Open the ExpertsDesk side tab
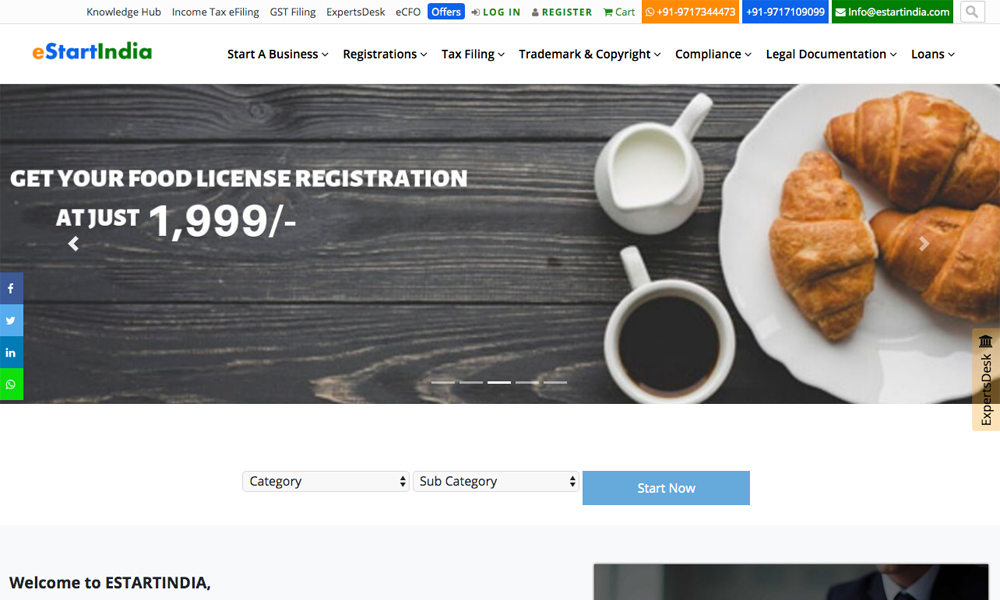 [x=986, y=379]
